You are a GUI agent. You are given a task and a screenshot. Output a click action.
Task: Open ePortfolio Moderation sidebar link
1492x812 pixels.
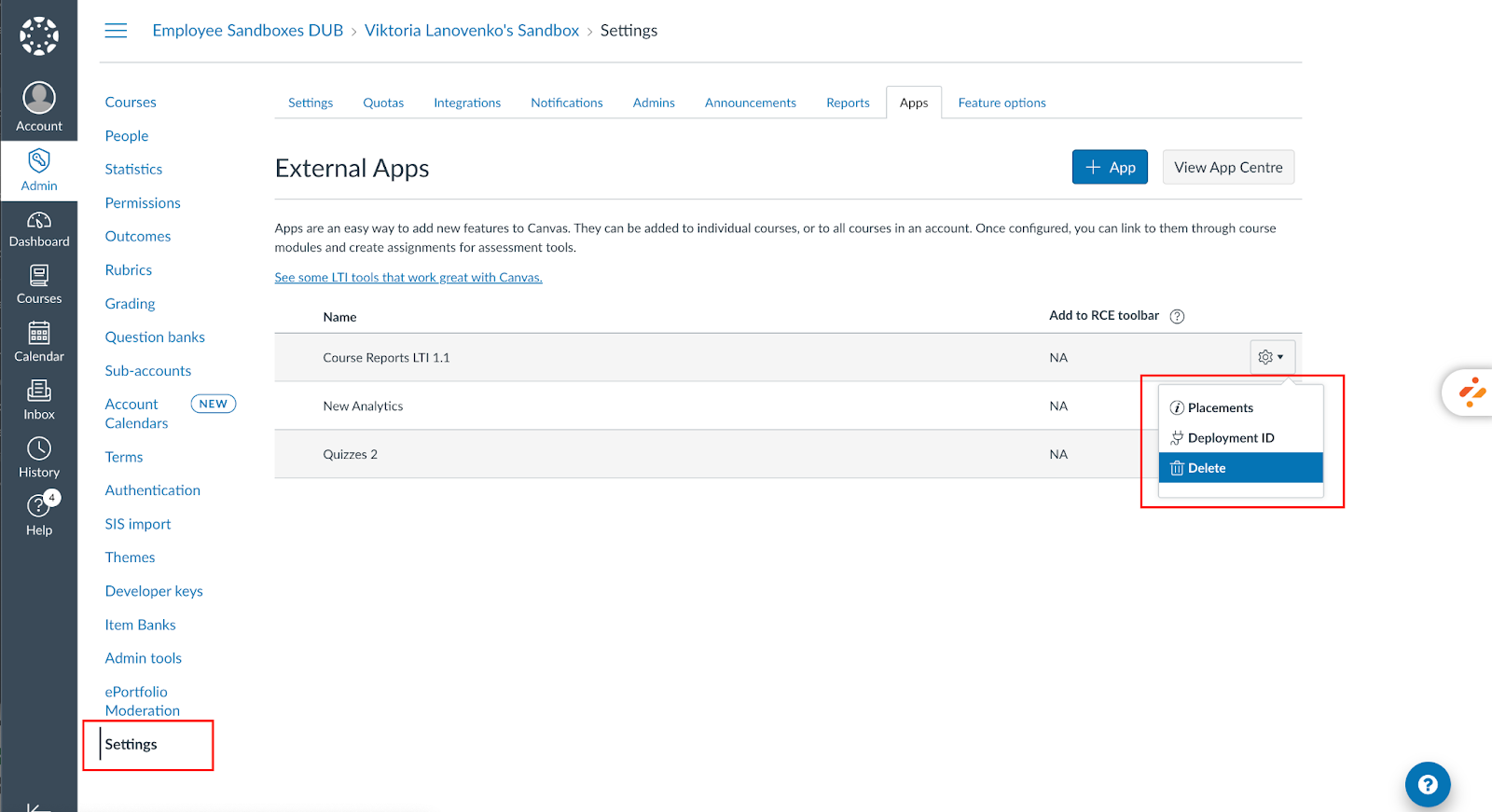143,701
